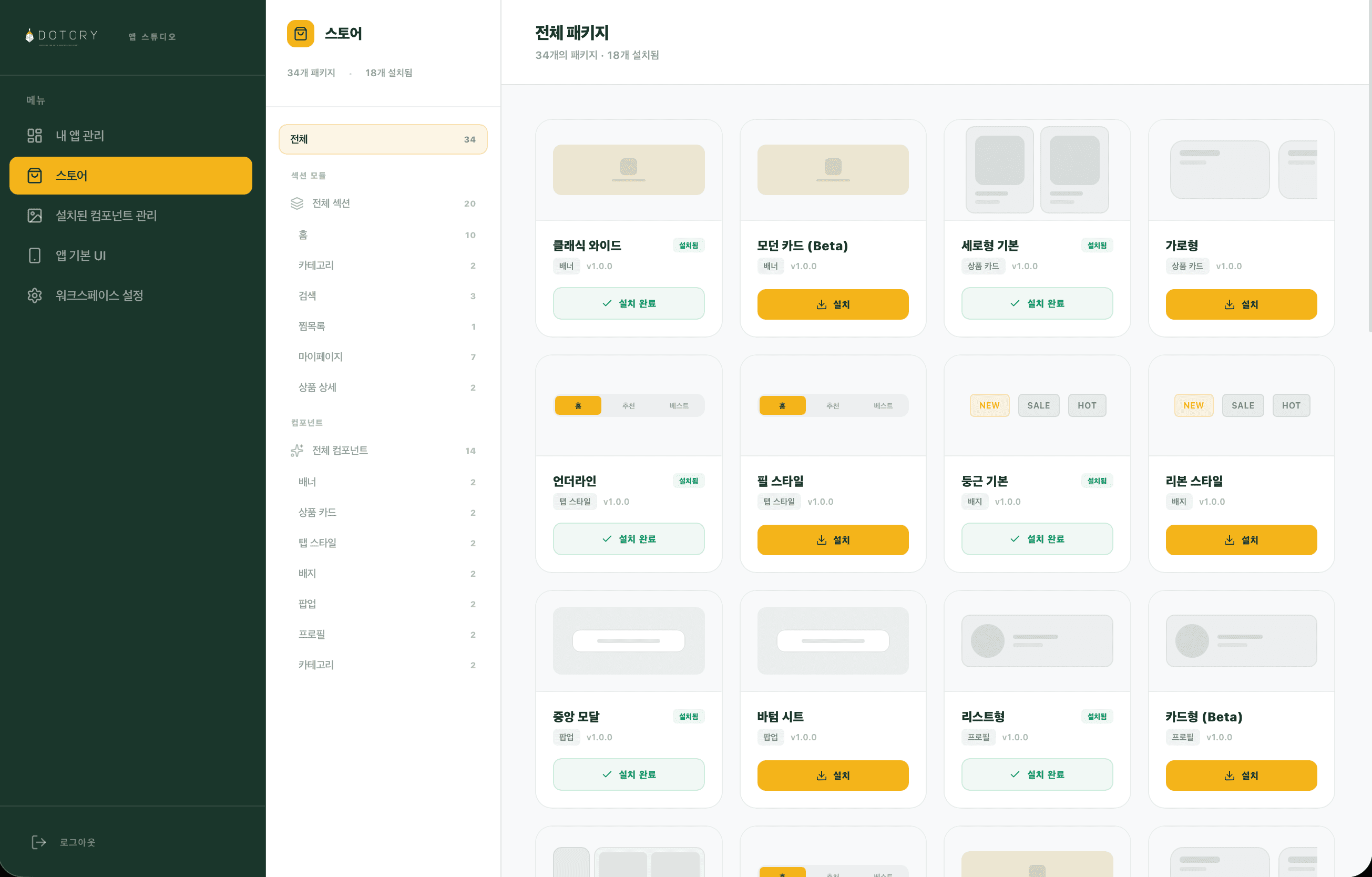1372x877 pixels.
Task: Click the 탭 스타일 tag on 필 스타일
Action: 779,502
